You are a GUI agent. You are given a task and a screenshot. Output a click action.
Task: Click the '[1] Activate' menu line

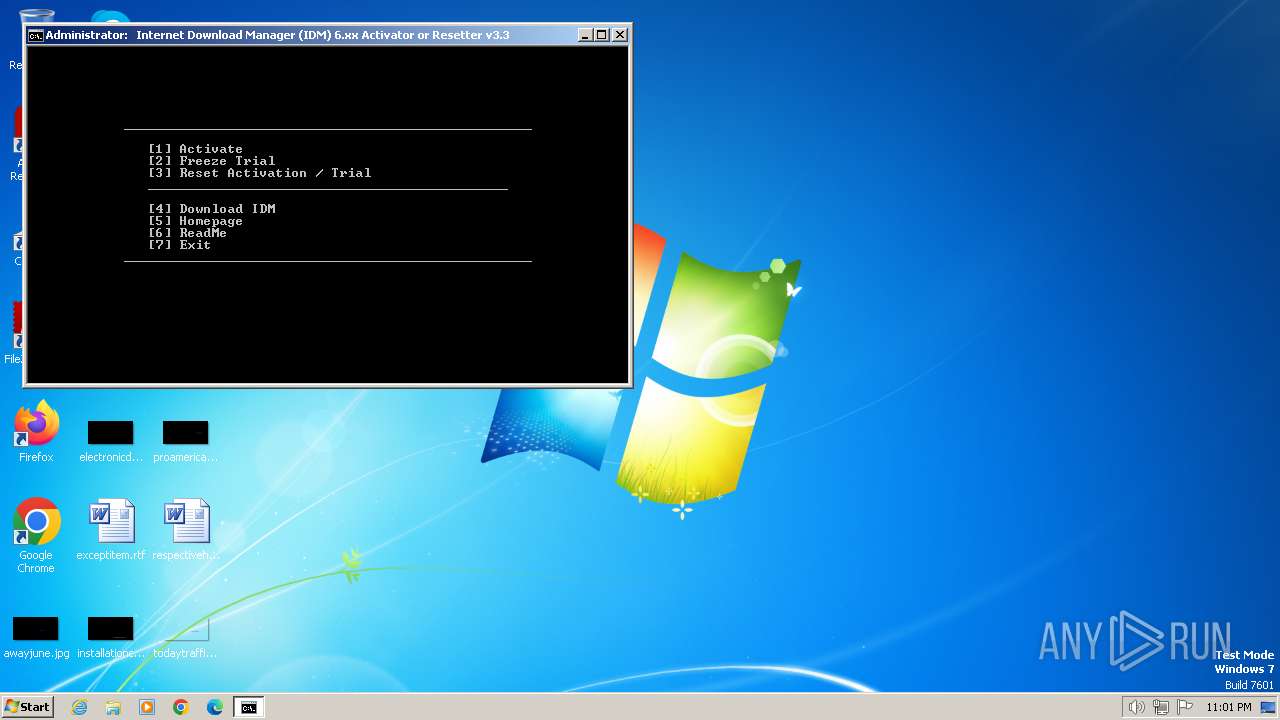[195, 149]
